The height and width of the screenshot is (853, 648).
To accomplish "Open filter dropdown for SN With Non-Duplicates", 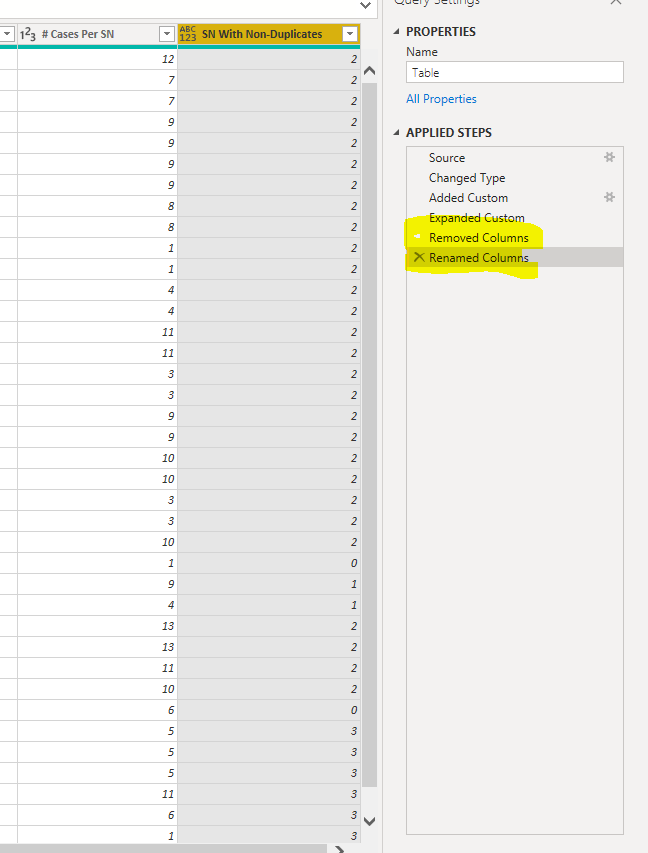I will [x=350, y=34].
